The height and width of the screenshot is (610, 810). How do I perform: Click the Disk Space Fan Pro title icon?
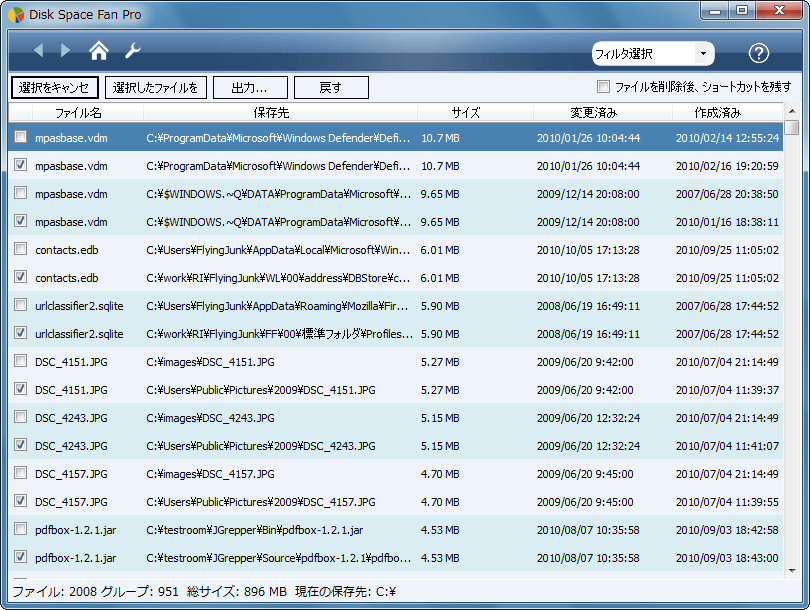[16, 14]
